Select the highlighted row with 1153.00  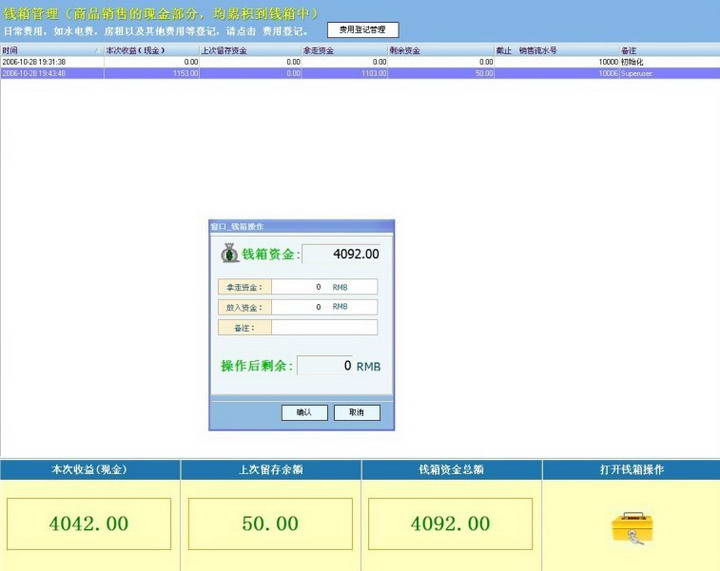[360, 73]
